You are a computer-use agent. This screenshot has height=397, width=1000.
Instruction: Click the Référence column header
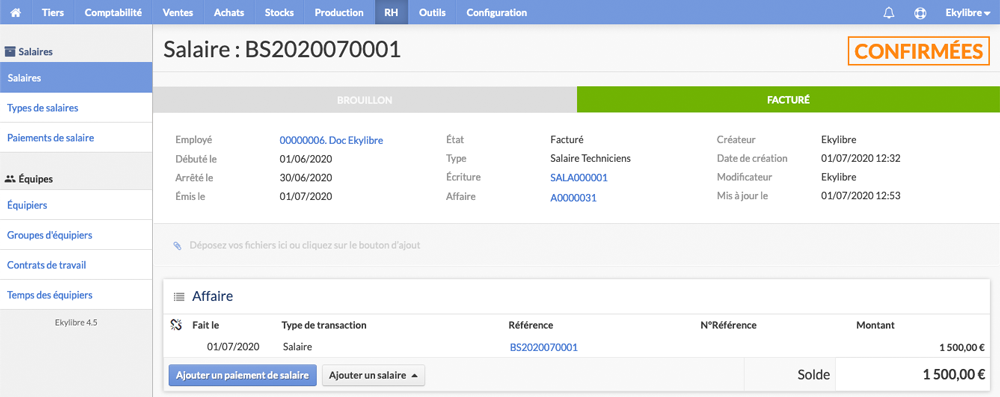pyautogui.click(x=531, y=325)
